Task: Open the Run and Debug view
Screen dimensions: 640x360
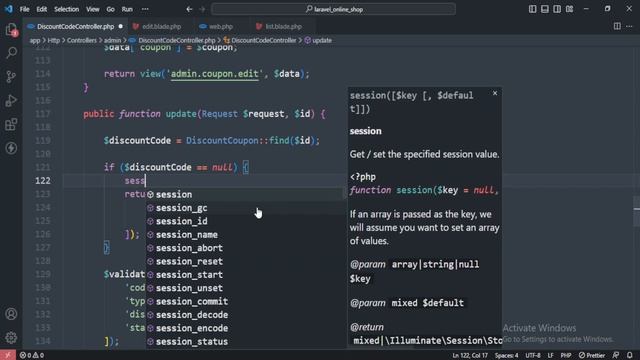Action: 11,100
